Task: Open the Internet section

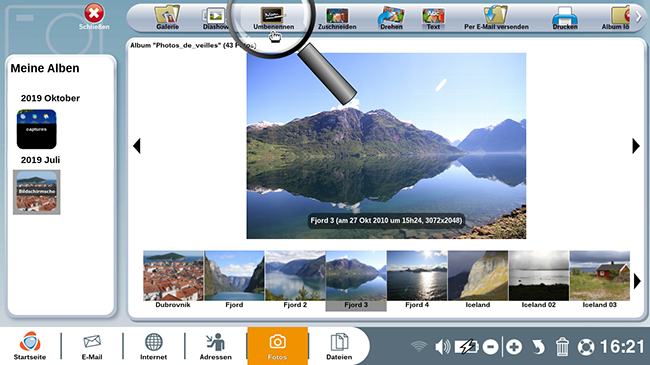Action: (x=153, y=346)
